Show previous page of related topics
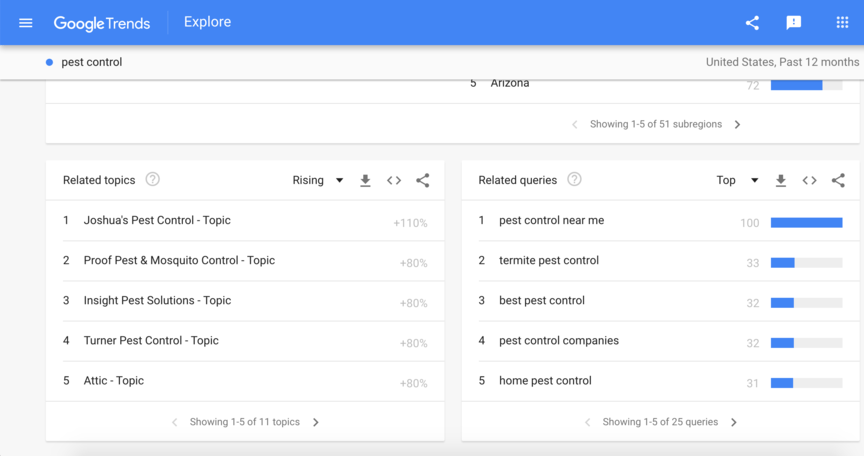864x456 pixels. [175, 422]
